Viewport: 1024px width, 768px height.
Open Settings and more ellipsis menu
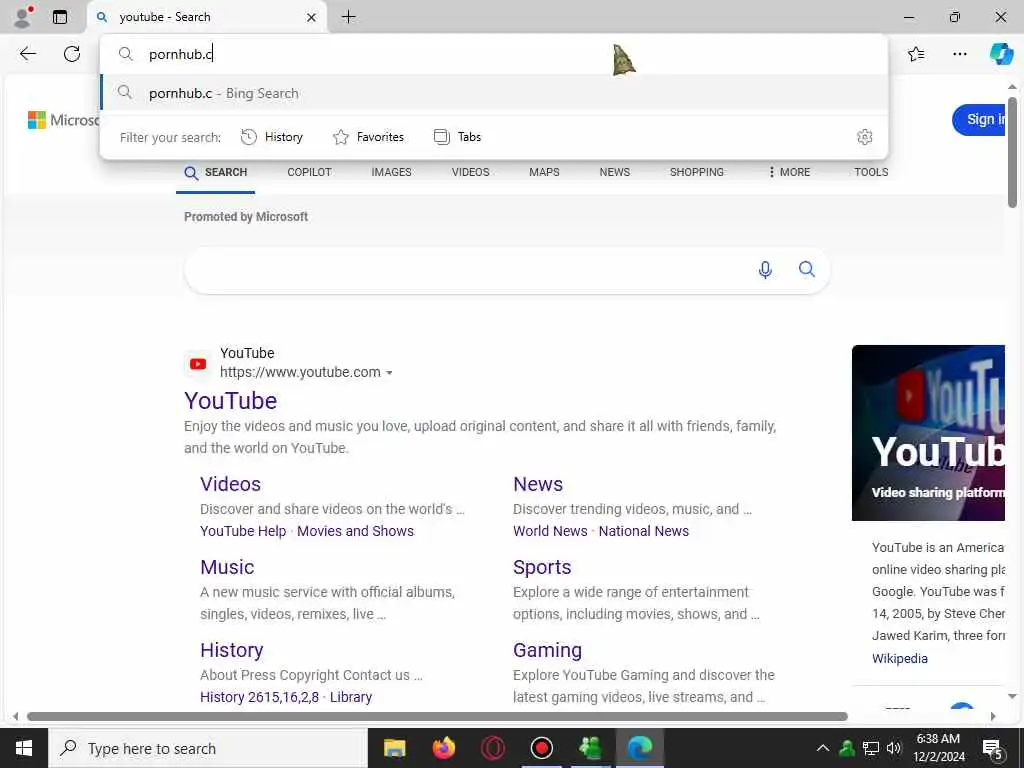tap(959, 54)
